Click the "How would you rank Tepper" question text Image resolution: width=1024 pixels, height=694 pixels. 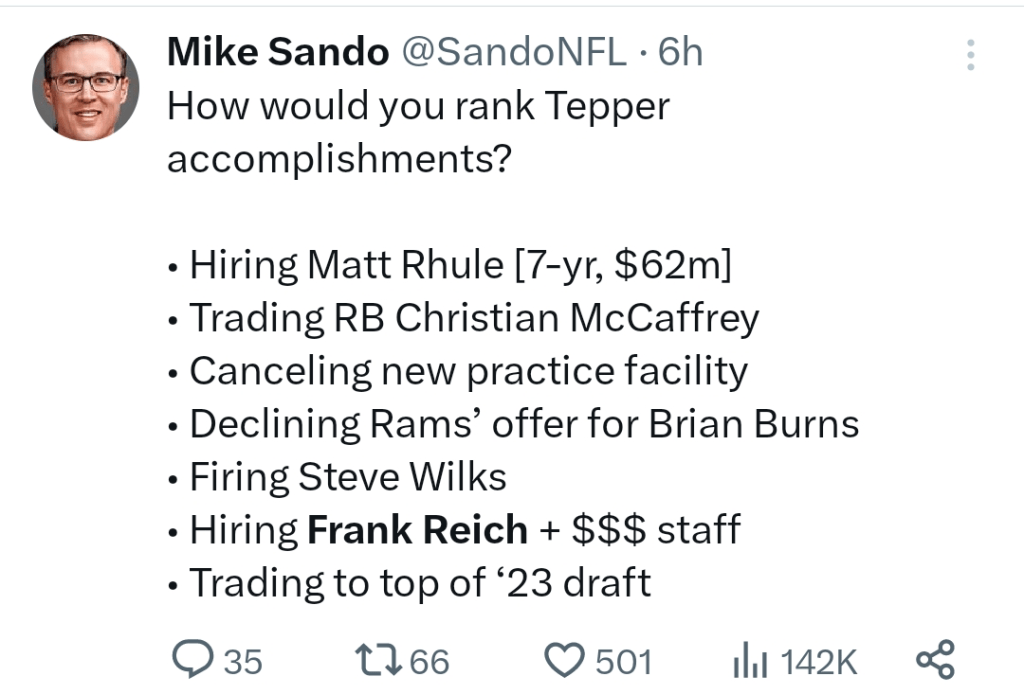pyautogui.click(x=418, y=106)
